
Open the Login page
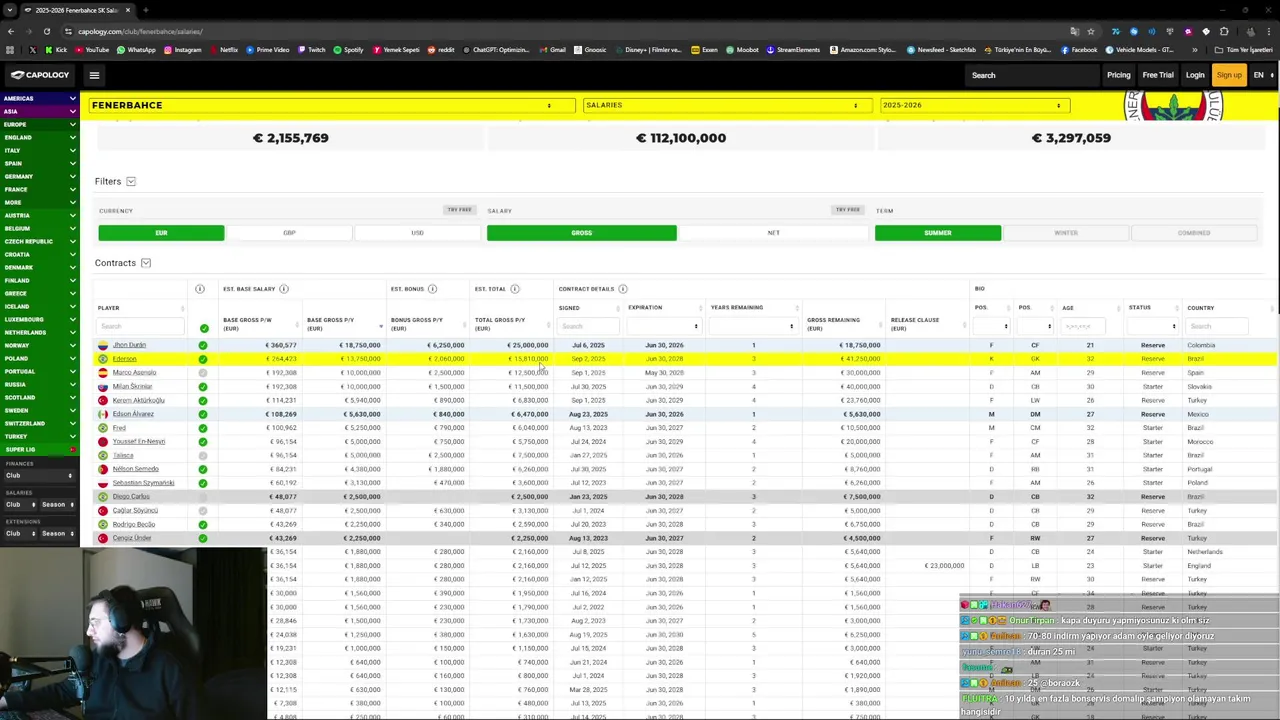(1195, 75)
